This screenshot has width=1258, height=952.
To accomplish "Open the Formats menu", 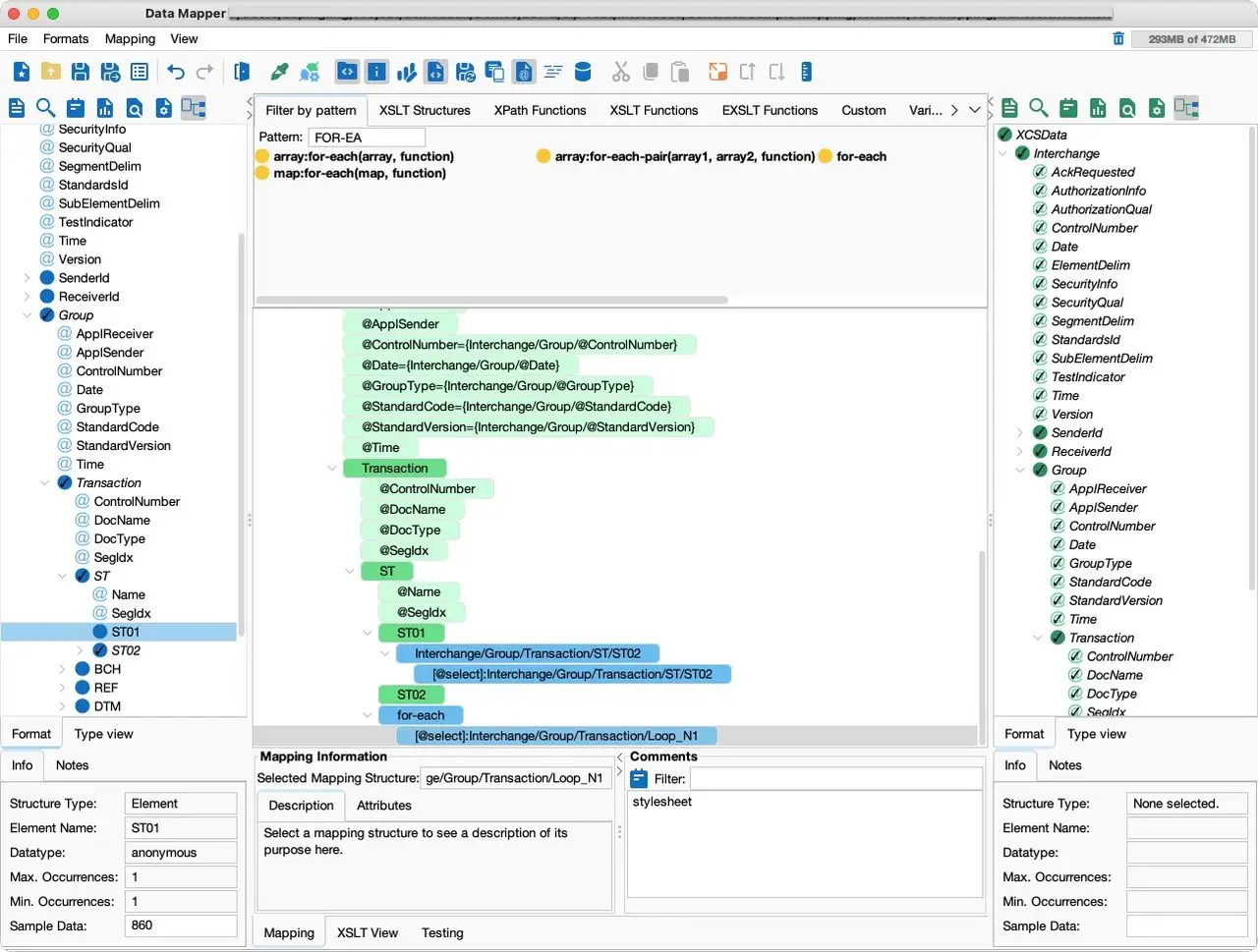I will click(x=66, y=38).
